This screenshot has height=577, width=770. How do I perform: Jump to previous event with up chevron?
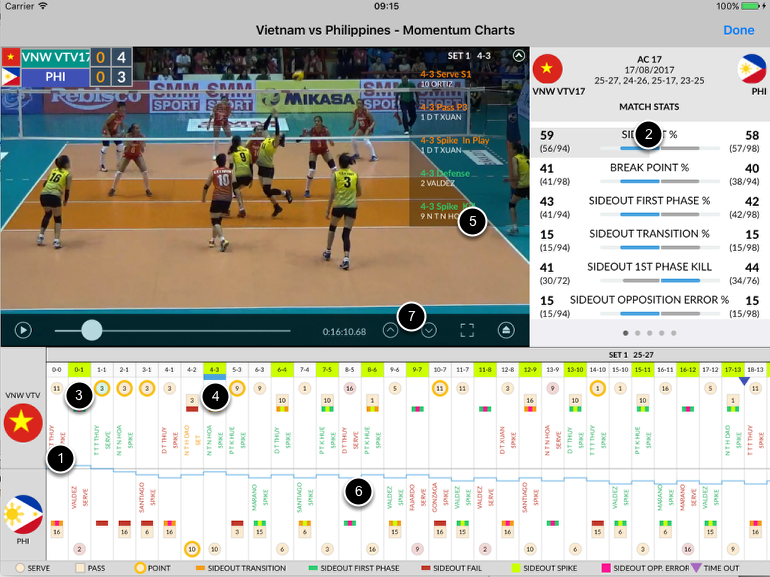pos(390,329)
